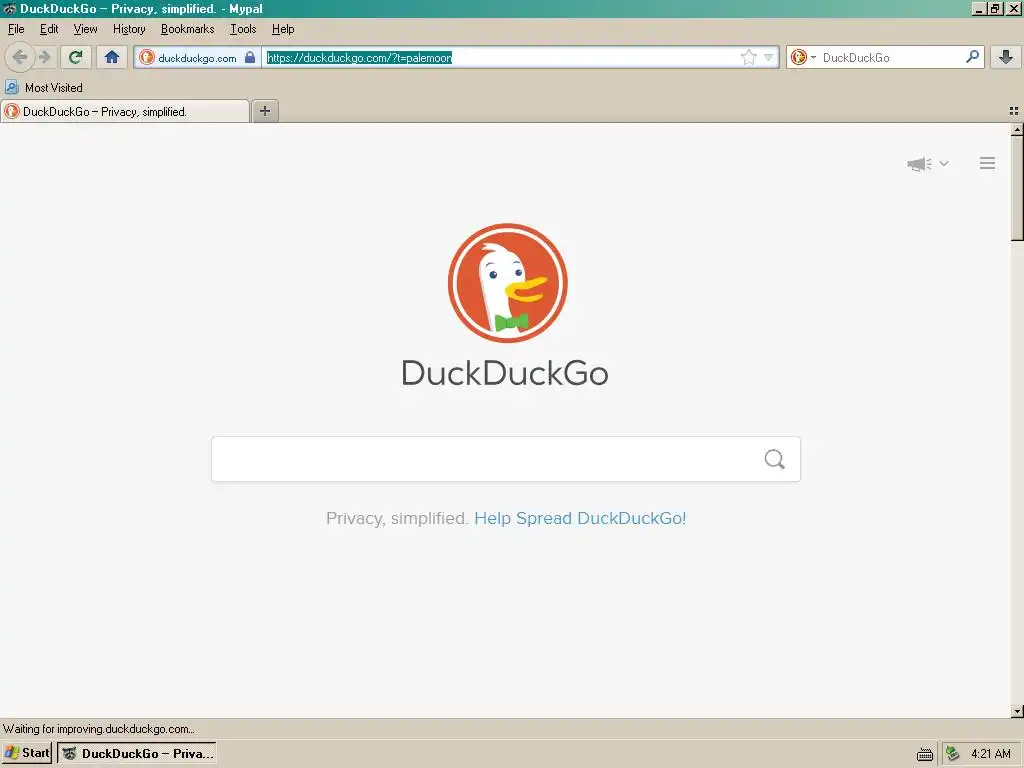Open the URL history dropdown arrow

(769, 57)
